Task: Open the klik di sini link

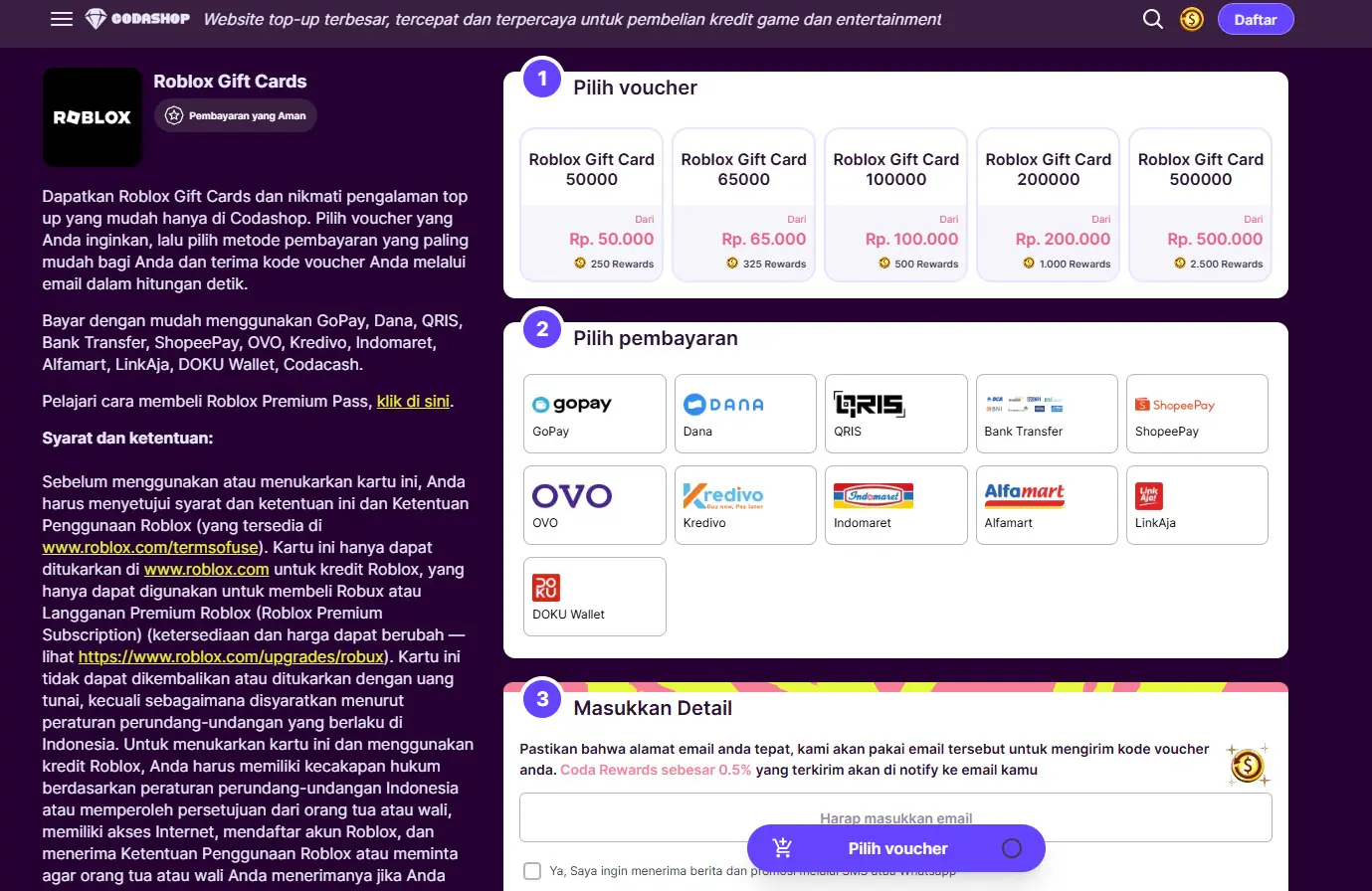Action: [413, 402]
